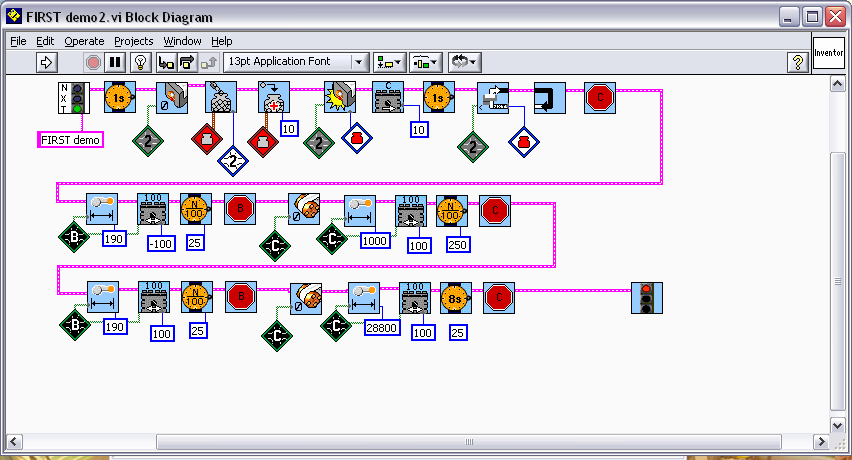
Task: Click the horizontal scrollbar left arrow
Action: 15,442
